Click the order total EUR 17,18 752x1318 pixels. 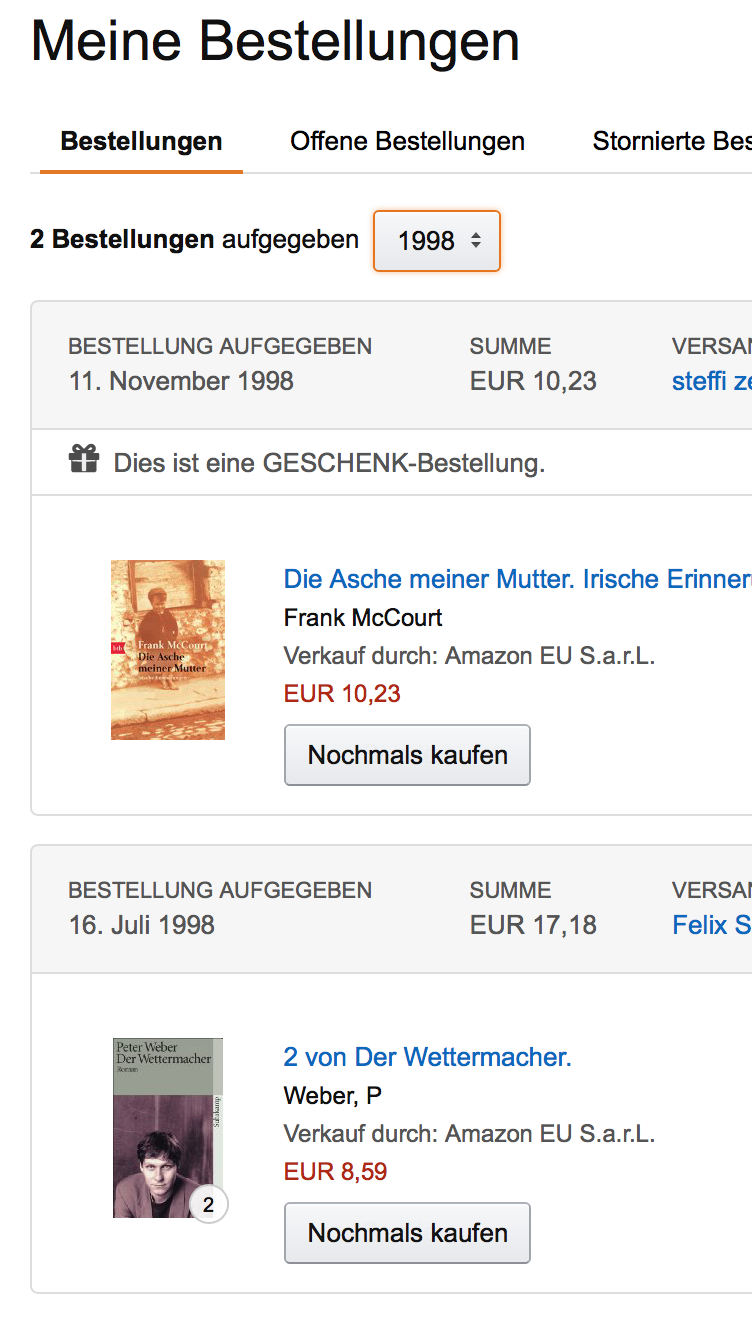coord(533,925)
